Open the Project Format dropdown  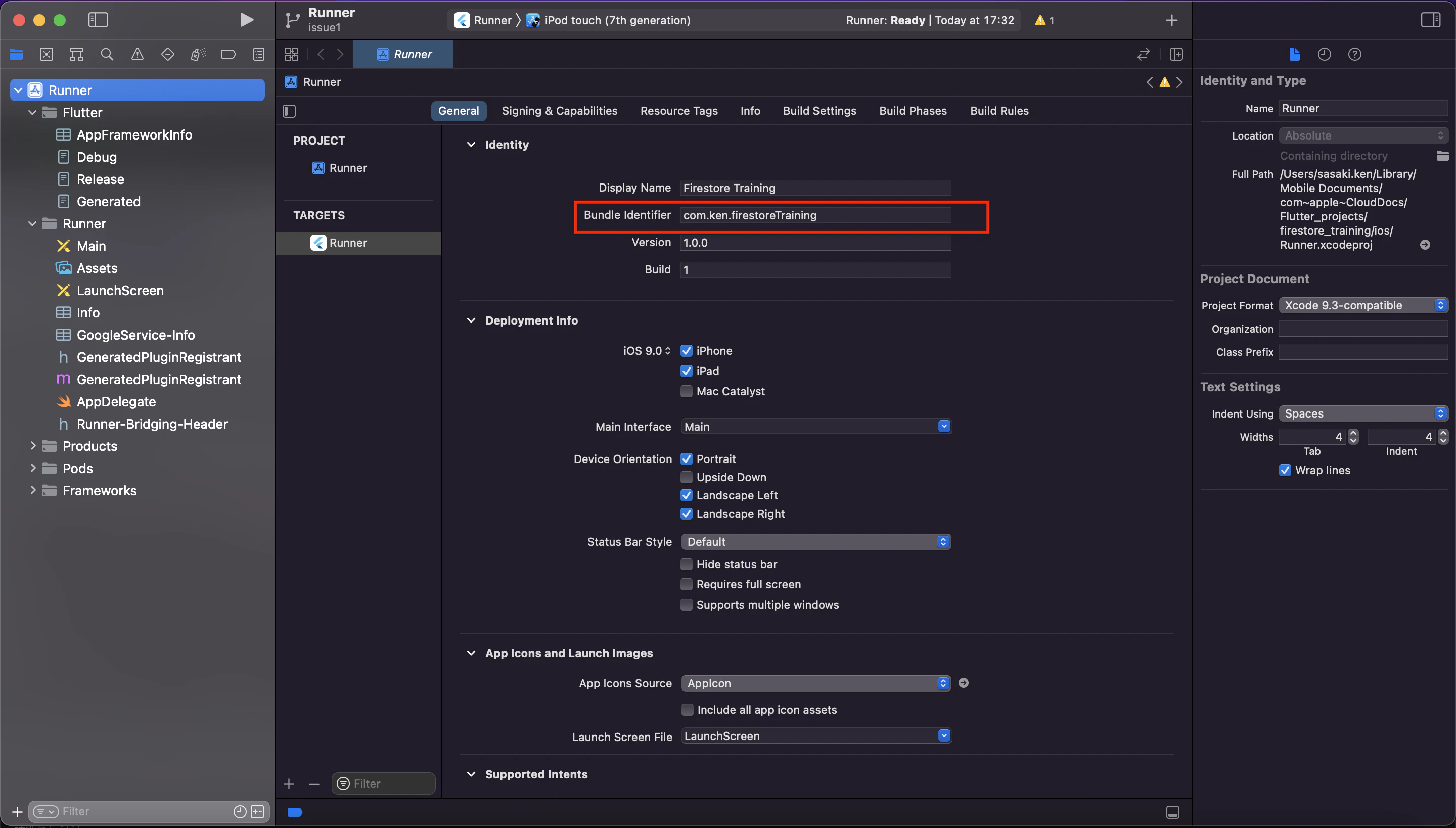(1363, 305)
